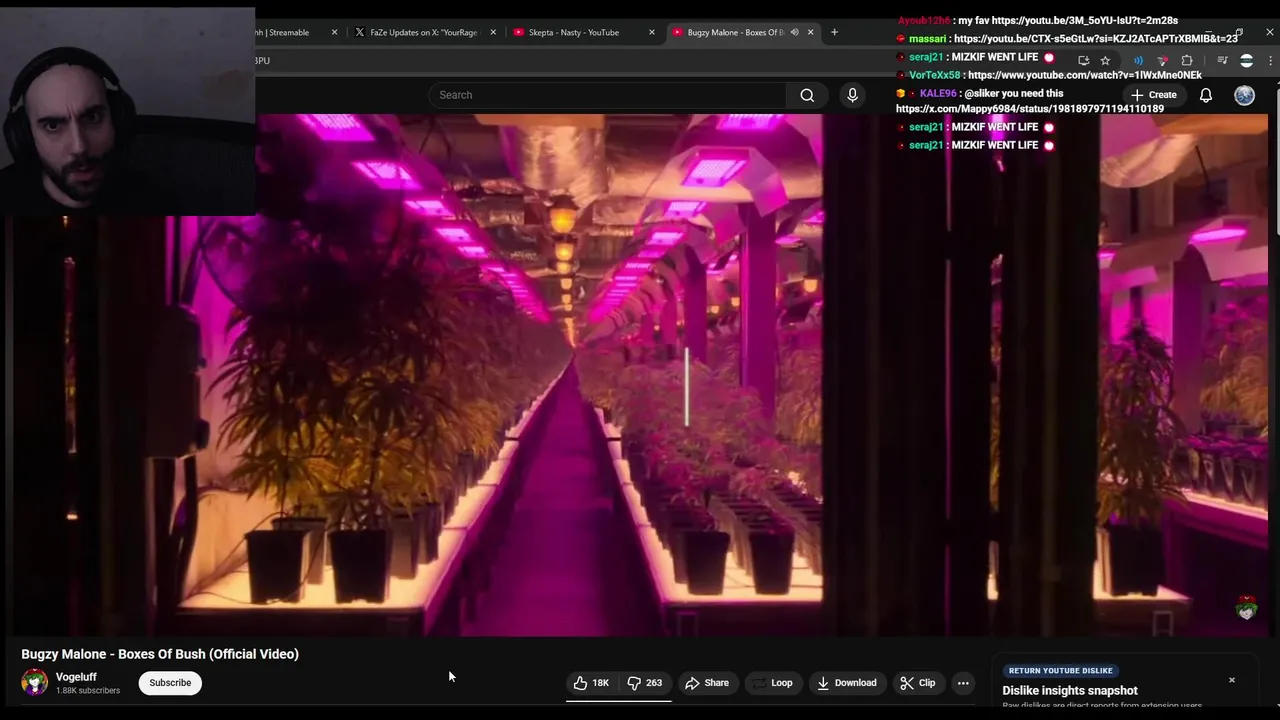Start voice search with the microphone icon
This screenshot has width=1280, height=720.
click(x=852, y=95)
